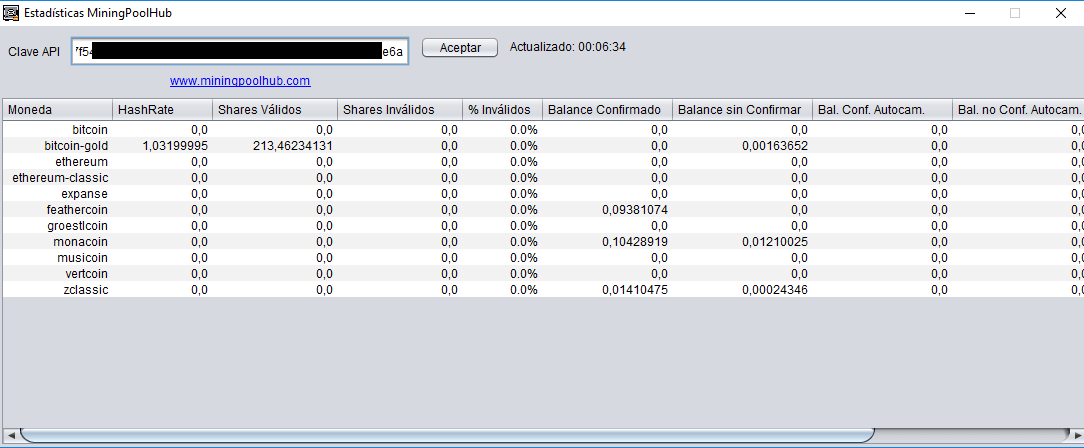Sort by Balance sin Confirmar column header
Screen dimensions: 1084x448
742,110
